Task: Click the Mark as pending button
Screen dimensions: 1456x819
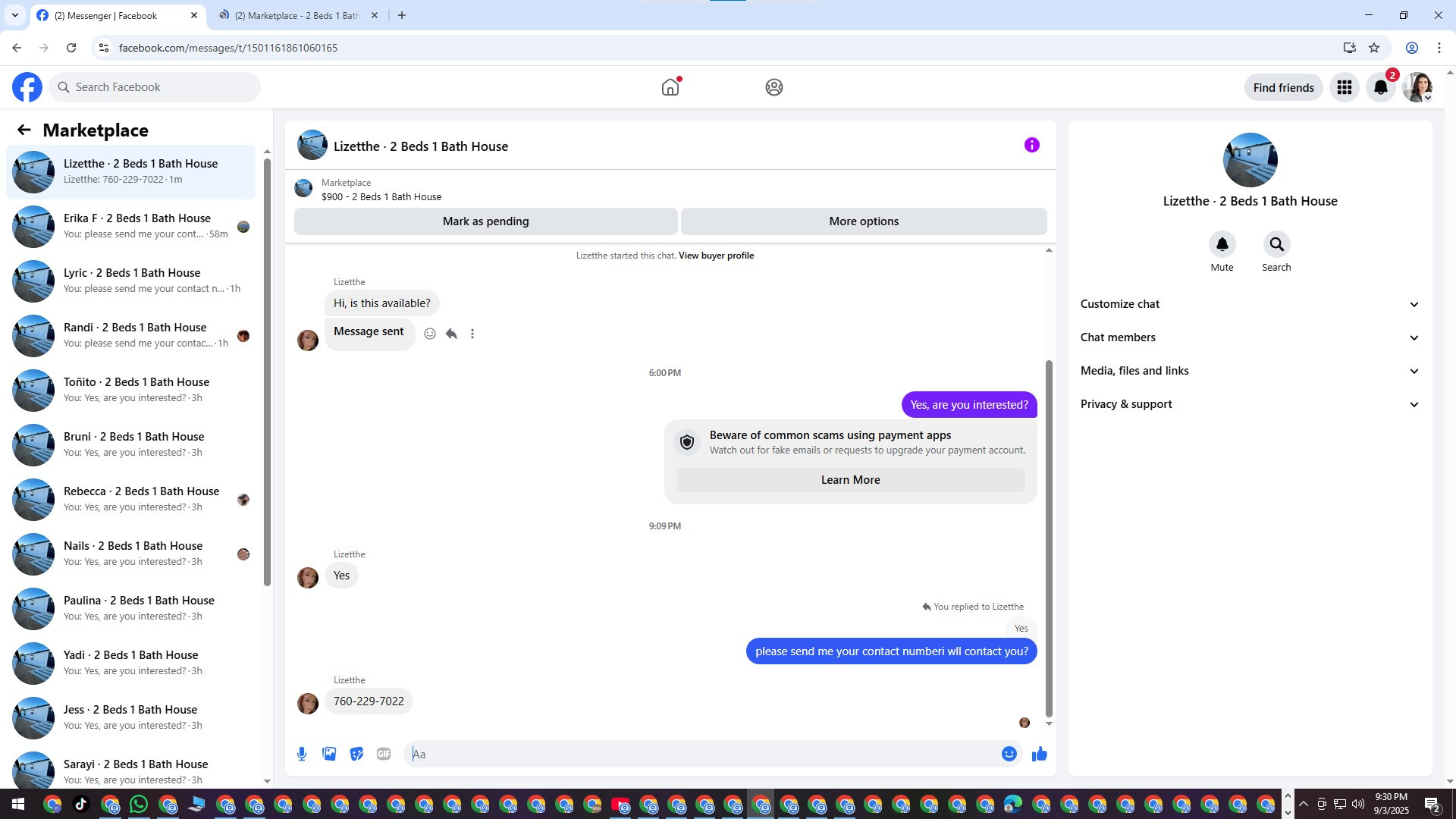Action: pyautogui.click(x=485, y=221)
